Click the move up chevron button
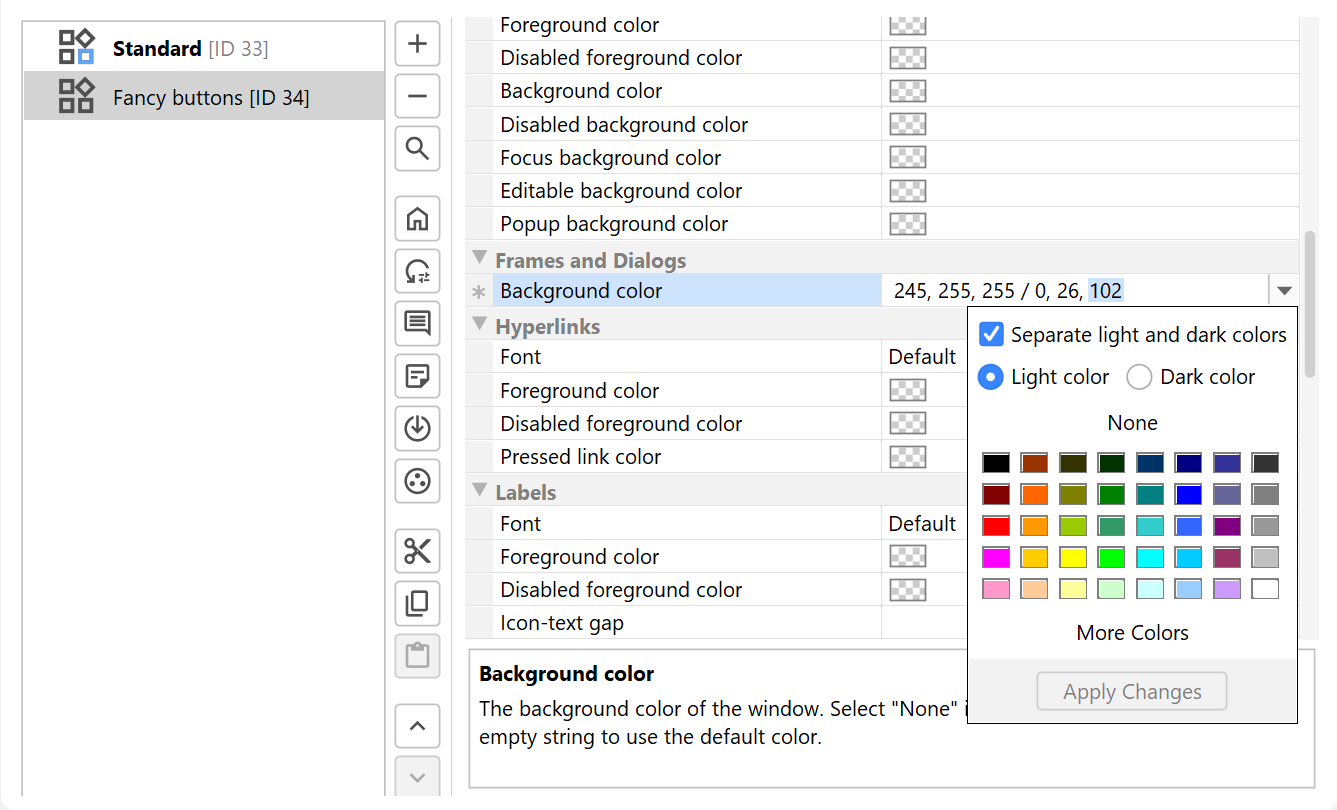 [x=418, y=726]
